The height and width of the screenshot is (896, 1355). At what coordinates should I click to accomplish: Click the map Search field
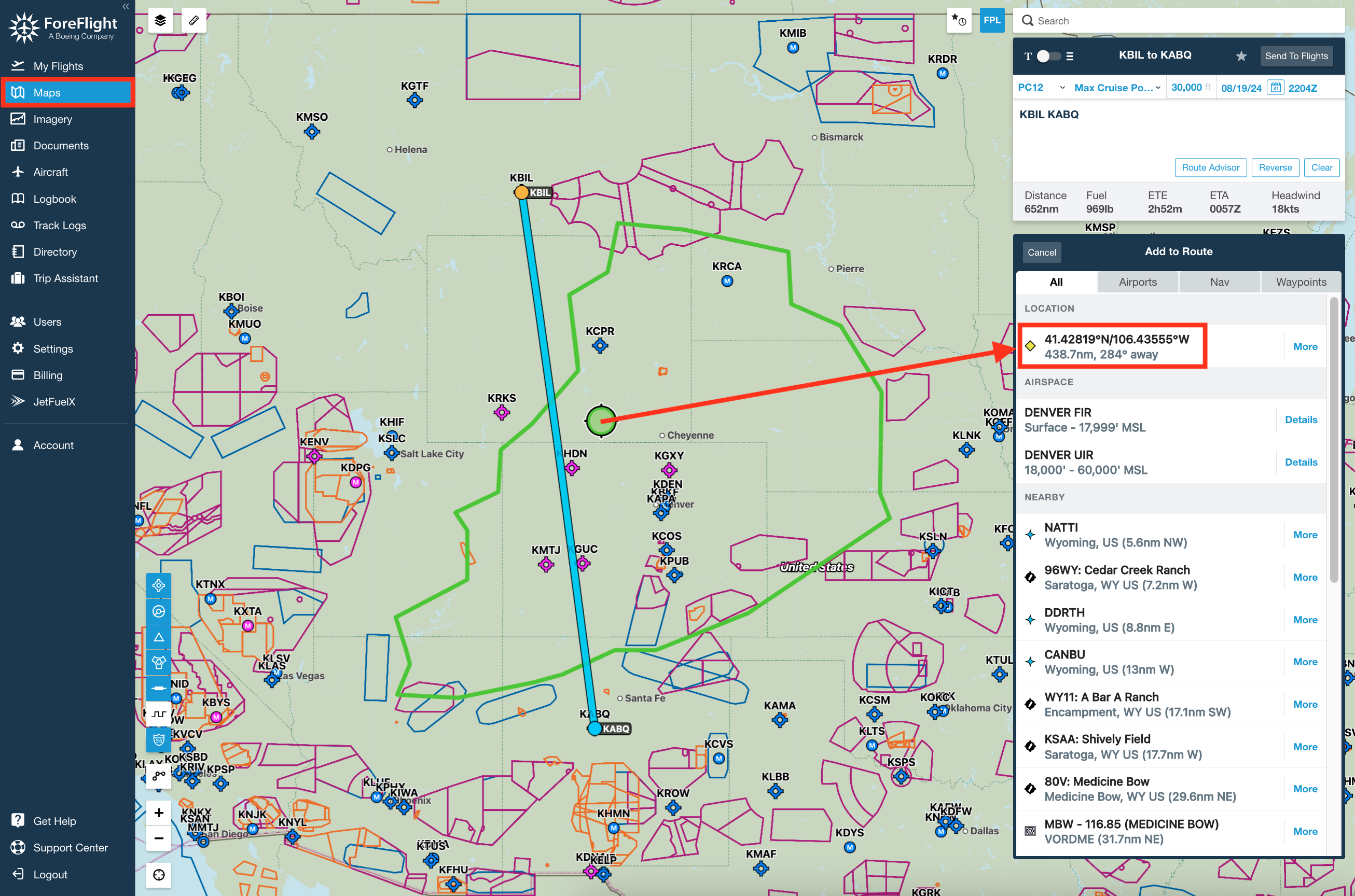1178,21
